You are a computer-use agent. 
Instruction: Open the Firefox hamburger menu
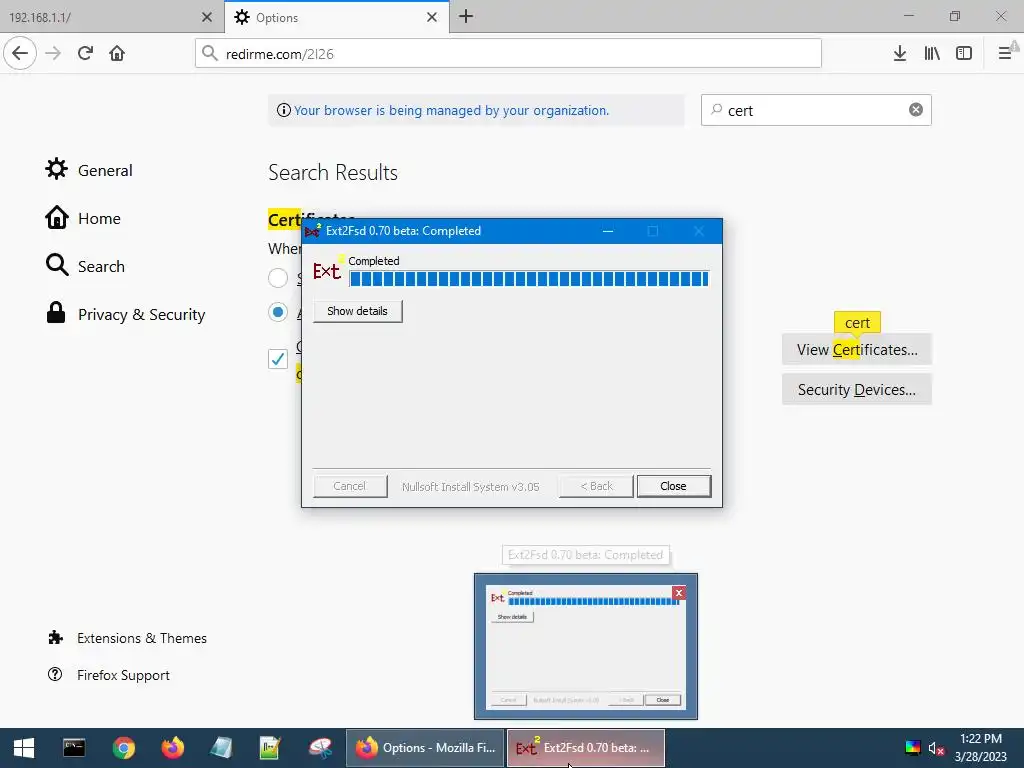point(1005,54)
